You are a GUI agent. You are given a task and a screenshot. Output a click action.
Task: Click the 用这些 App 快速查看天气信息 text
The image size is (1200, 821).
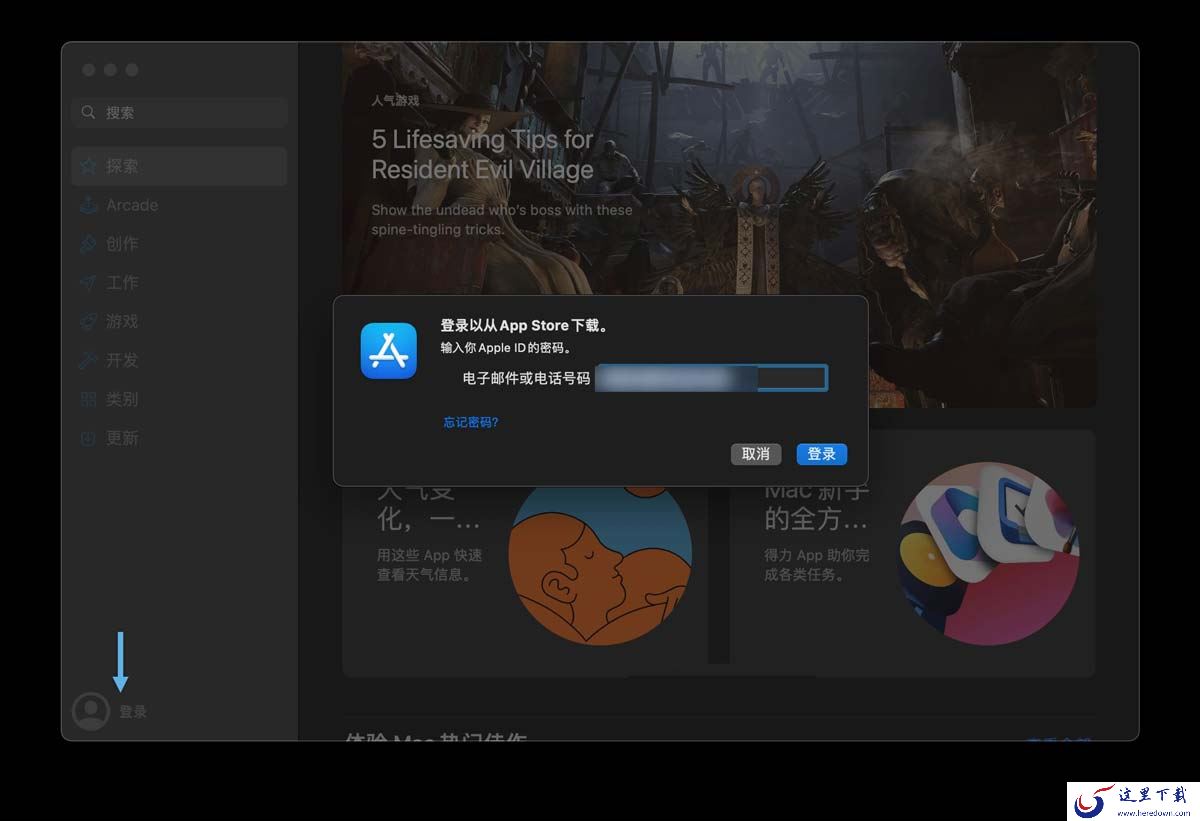click(430, 565)
